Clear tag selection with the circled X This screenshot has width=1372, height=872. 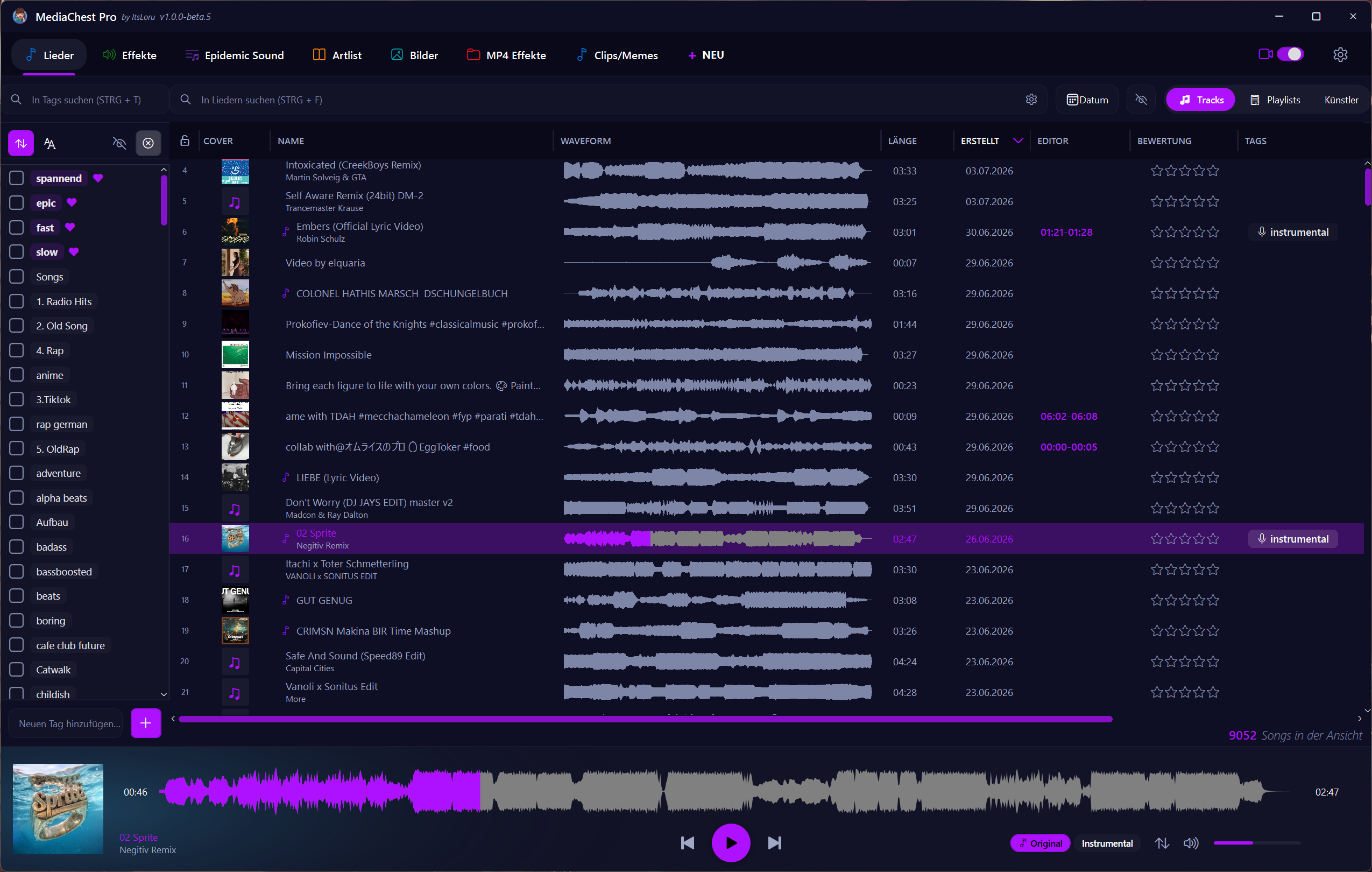[148, 143]
